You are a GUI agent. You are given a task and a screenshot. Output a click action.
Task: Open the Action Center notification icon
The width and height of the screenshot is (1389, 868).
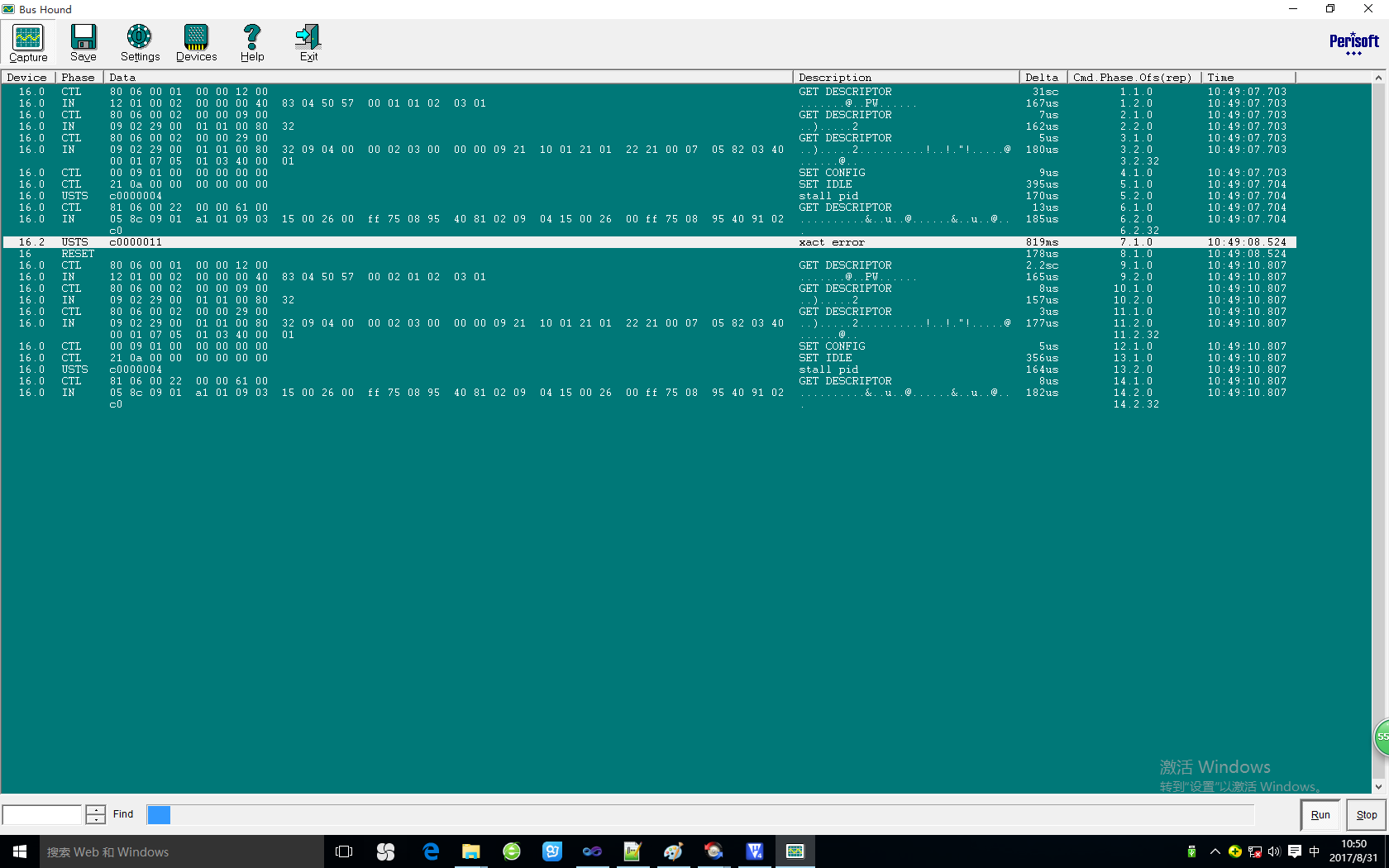1294,851
